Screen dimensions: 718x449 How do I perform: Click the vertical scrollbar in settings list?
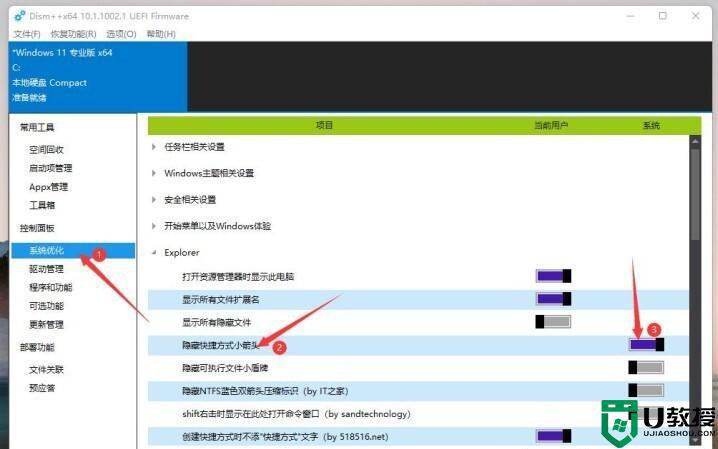click(x=695, y=190)
